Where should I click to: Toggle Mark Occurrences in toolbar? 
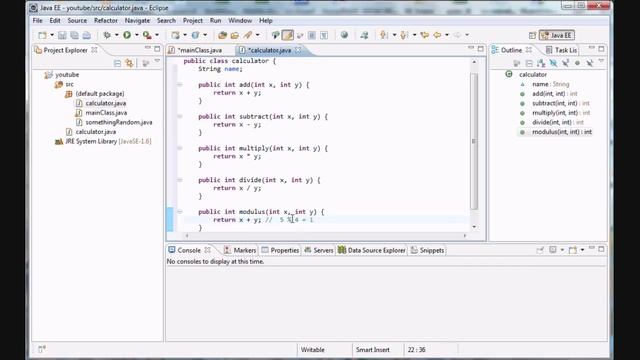288,35
